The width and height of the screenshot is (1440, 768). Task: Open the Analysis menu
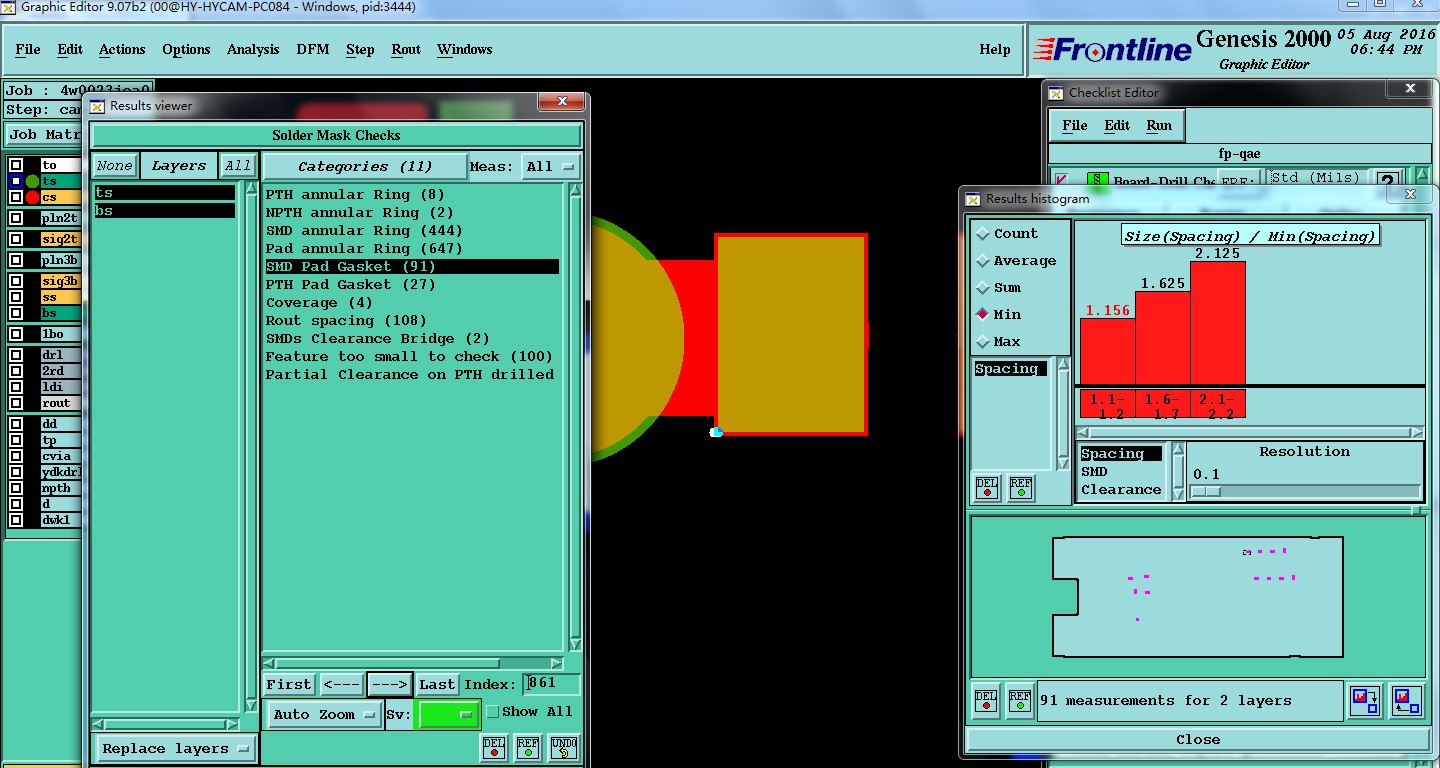[x=253, y=49]
